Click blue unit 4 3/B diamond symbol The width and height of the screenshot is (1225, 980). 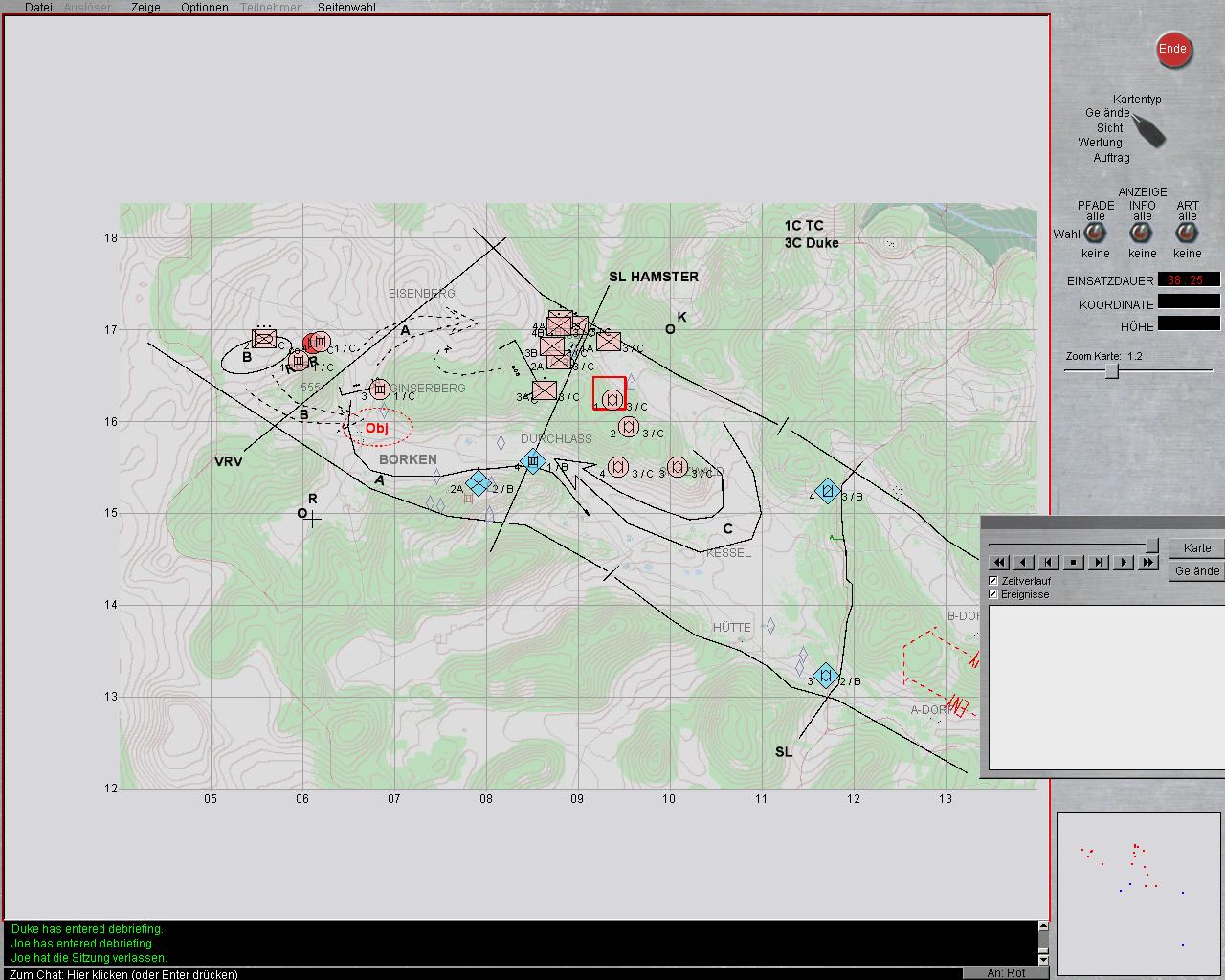828,492
